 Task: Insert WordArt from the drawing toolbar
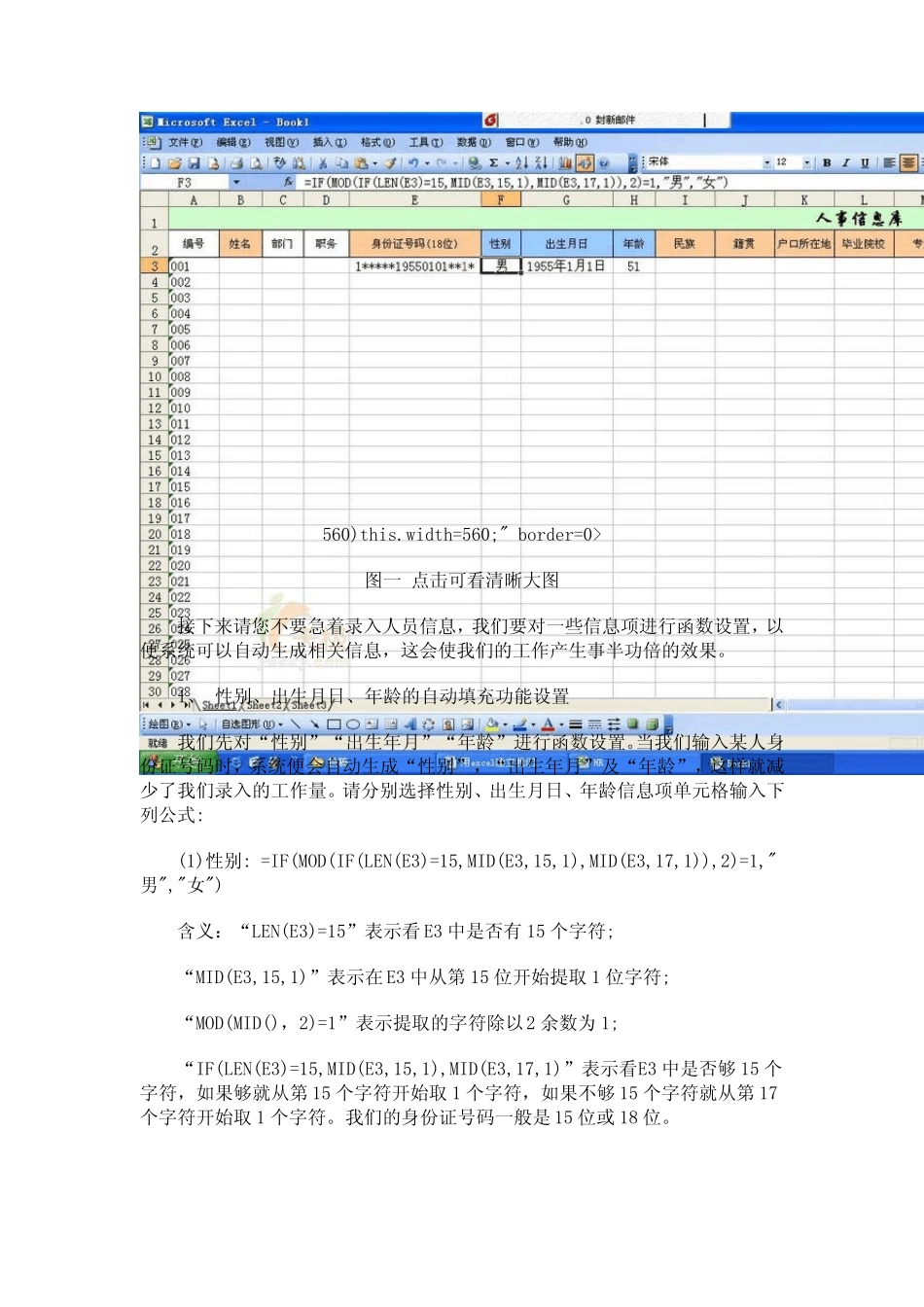click(409, 724)
